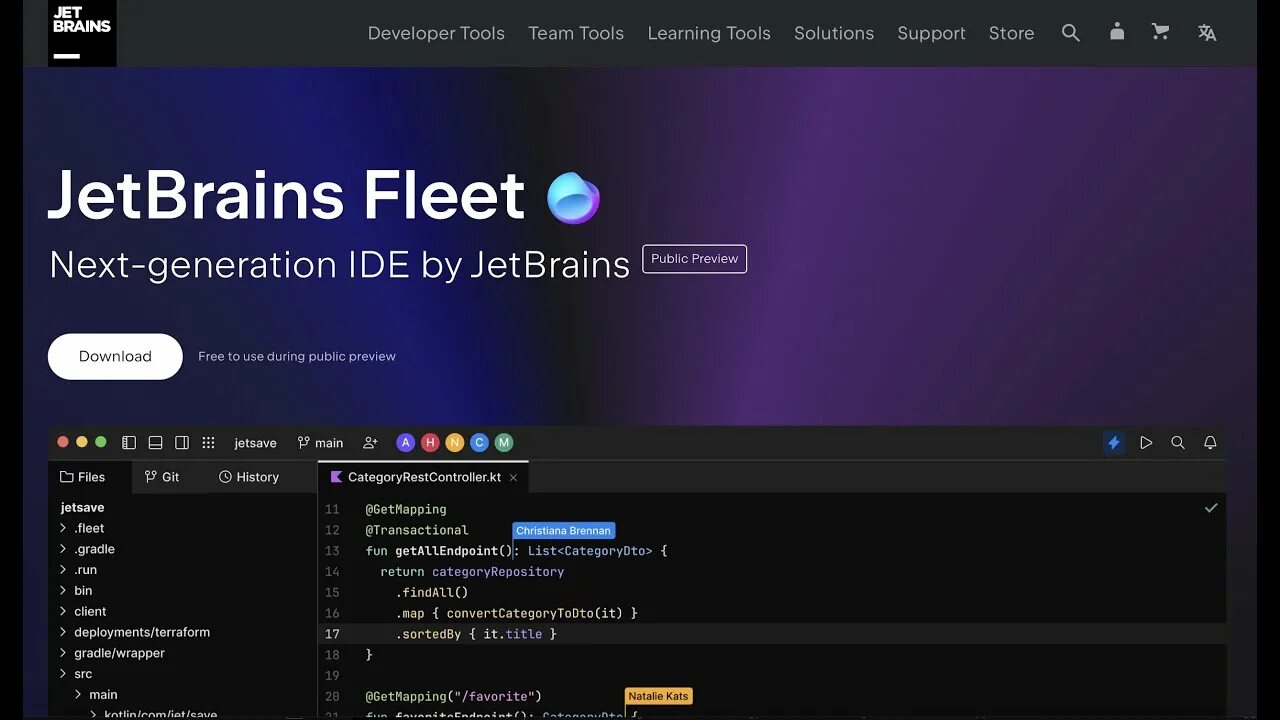Click the main branch label
The width and height of the screenshot is (1280, 720).
tap(329, 443)
